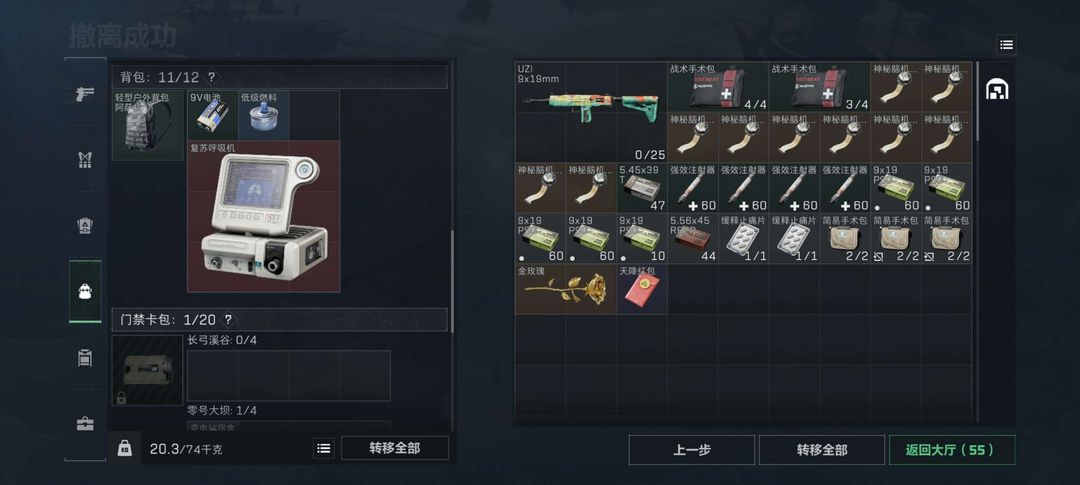Open the weapons pistol tab in sidebar
Image resolution: width=1080 pixels, height=485 pixels.
(x=85, y=94)
